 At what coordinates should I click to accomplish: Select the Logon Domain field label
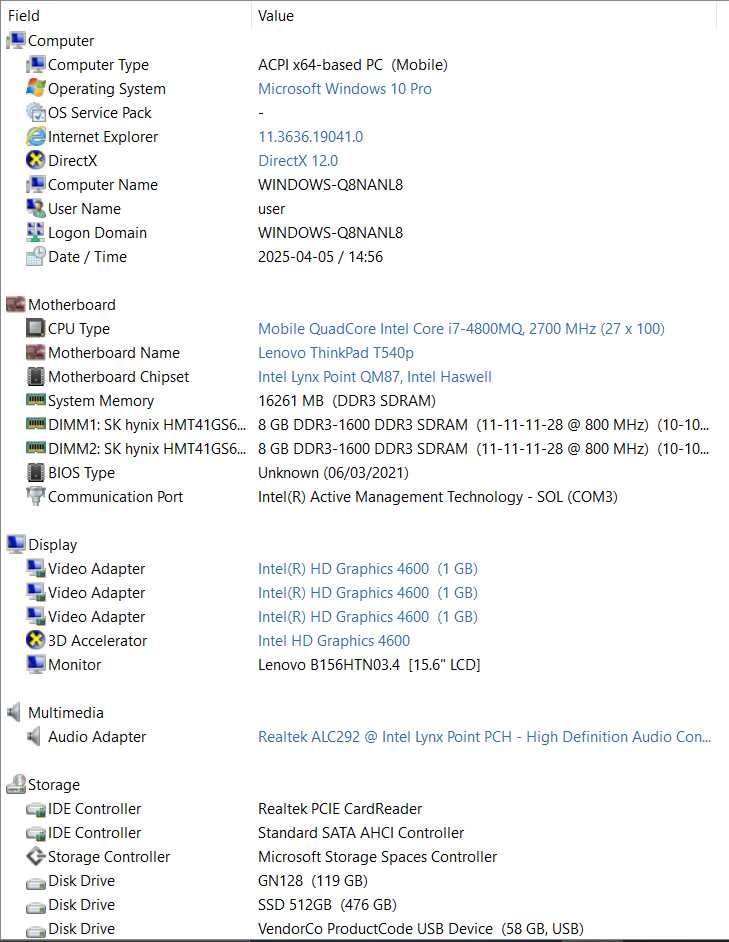[x=97, y=232]
